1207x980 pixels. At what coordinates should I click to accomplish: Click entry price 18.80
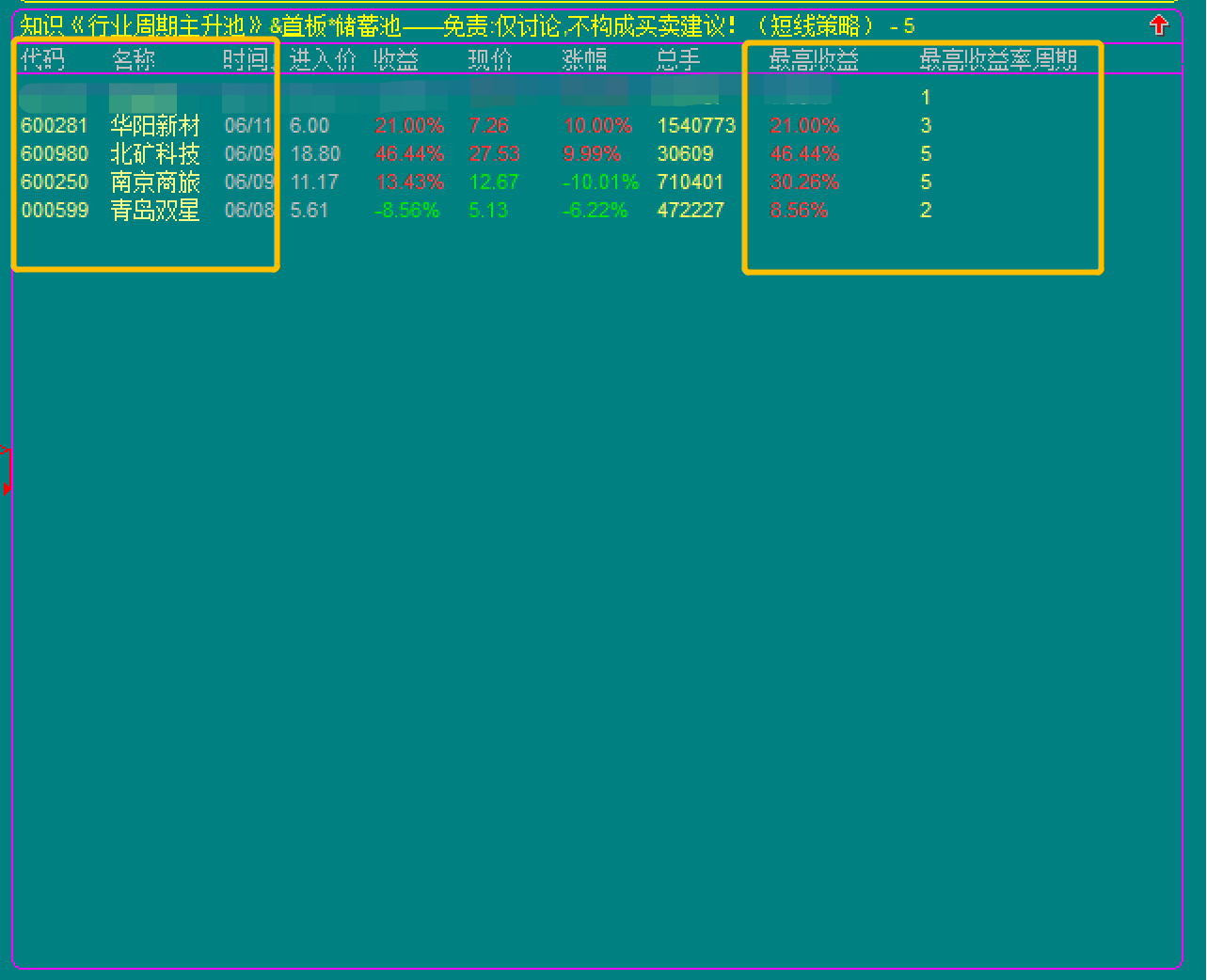(315, 154)
